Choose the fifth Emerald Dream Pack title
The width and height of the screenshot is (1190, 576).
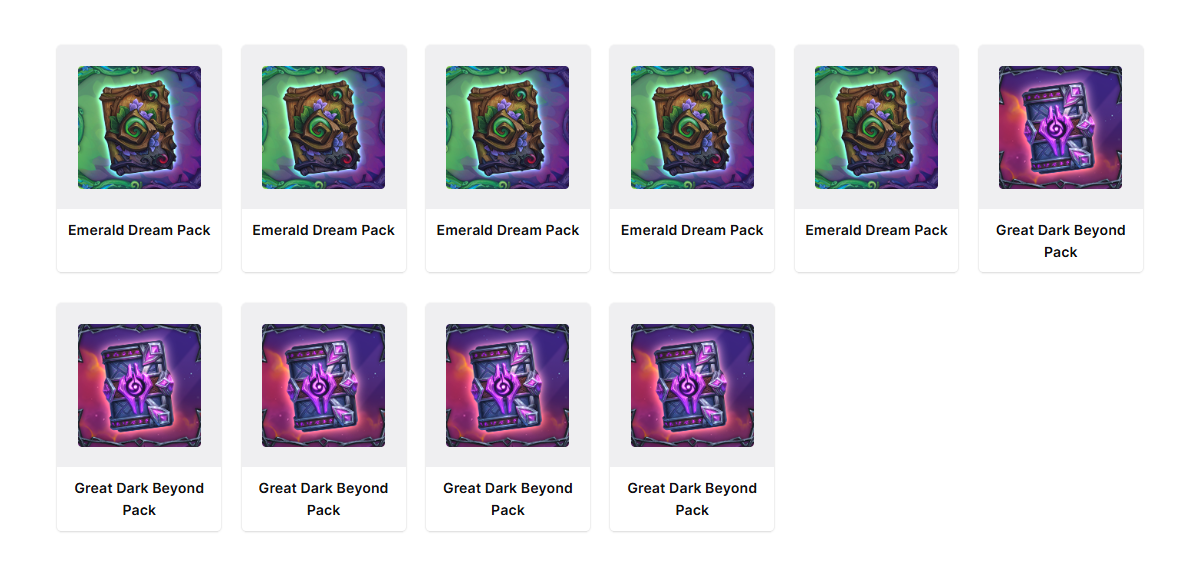coord(877,230)
